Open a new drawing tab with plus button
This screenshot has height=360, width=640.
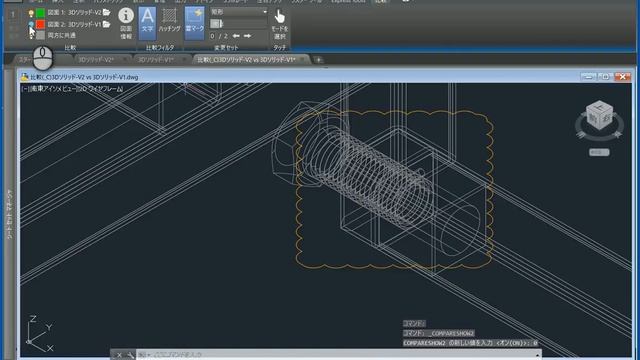coord(318,60)
